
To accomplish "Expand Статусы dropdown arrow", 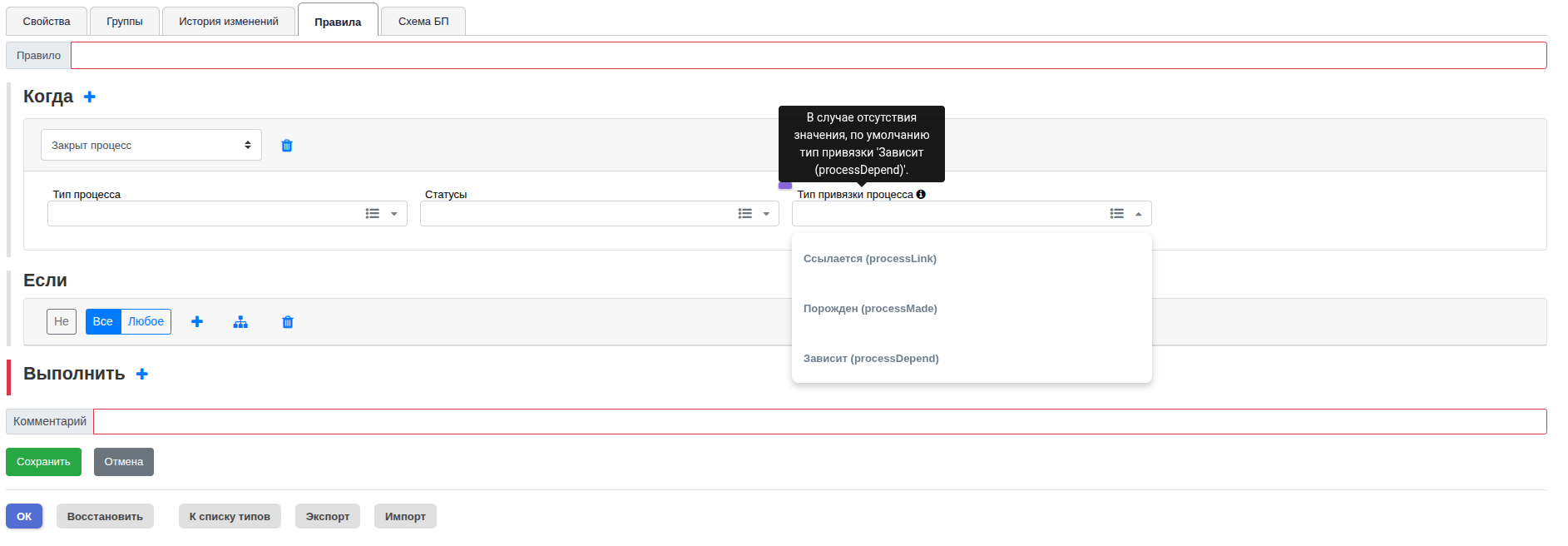I will [766, 214].
